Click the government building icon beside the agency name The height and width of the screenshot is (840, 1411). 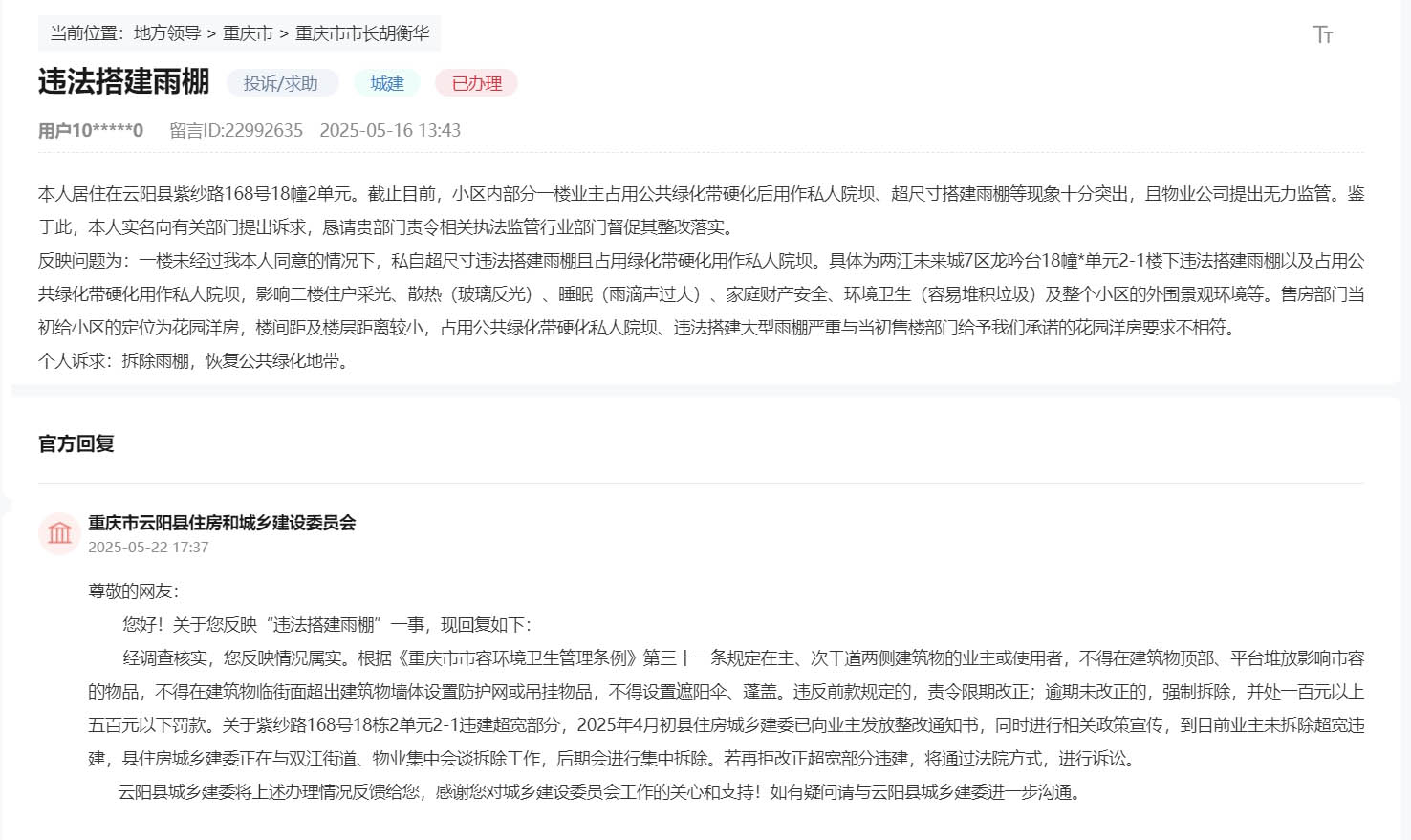[x=59, y=533]
